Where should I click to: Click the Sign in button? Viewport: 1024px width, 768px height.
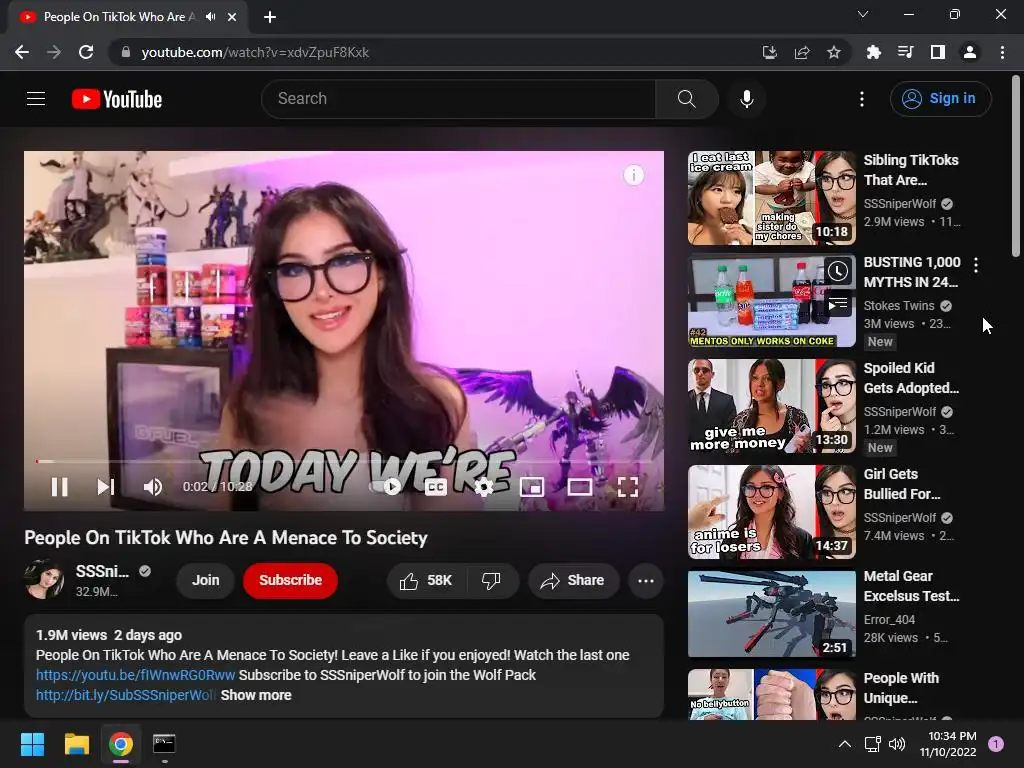pos(940,99)
